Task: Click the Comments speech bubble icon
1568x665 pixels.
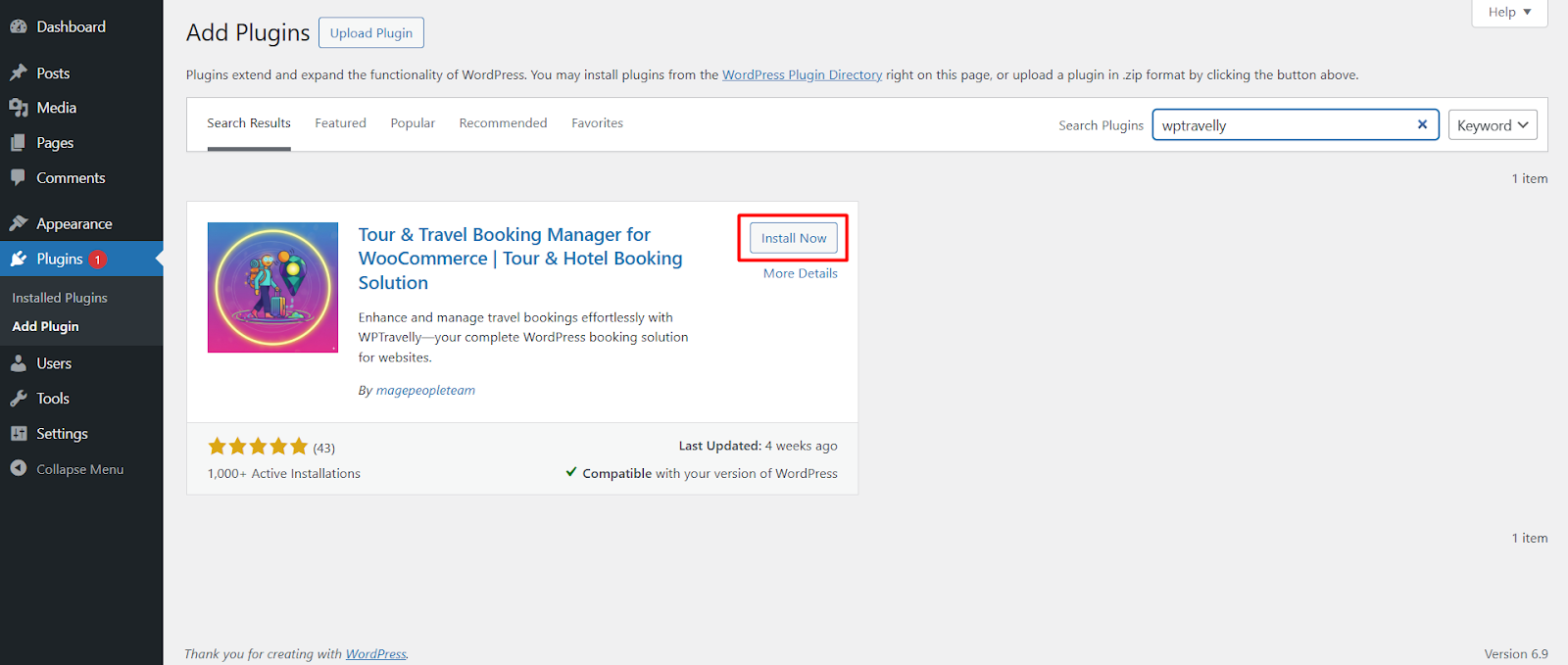Action: tap(18, 178)
